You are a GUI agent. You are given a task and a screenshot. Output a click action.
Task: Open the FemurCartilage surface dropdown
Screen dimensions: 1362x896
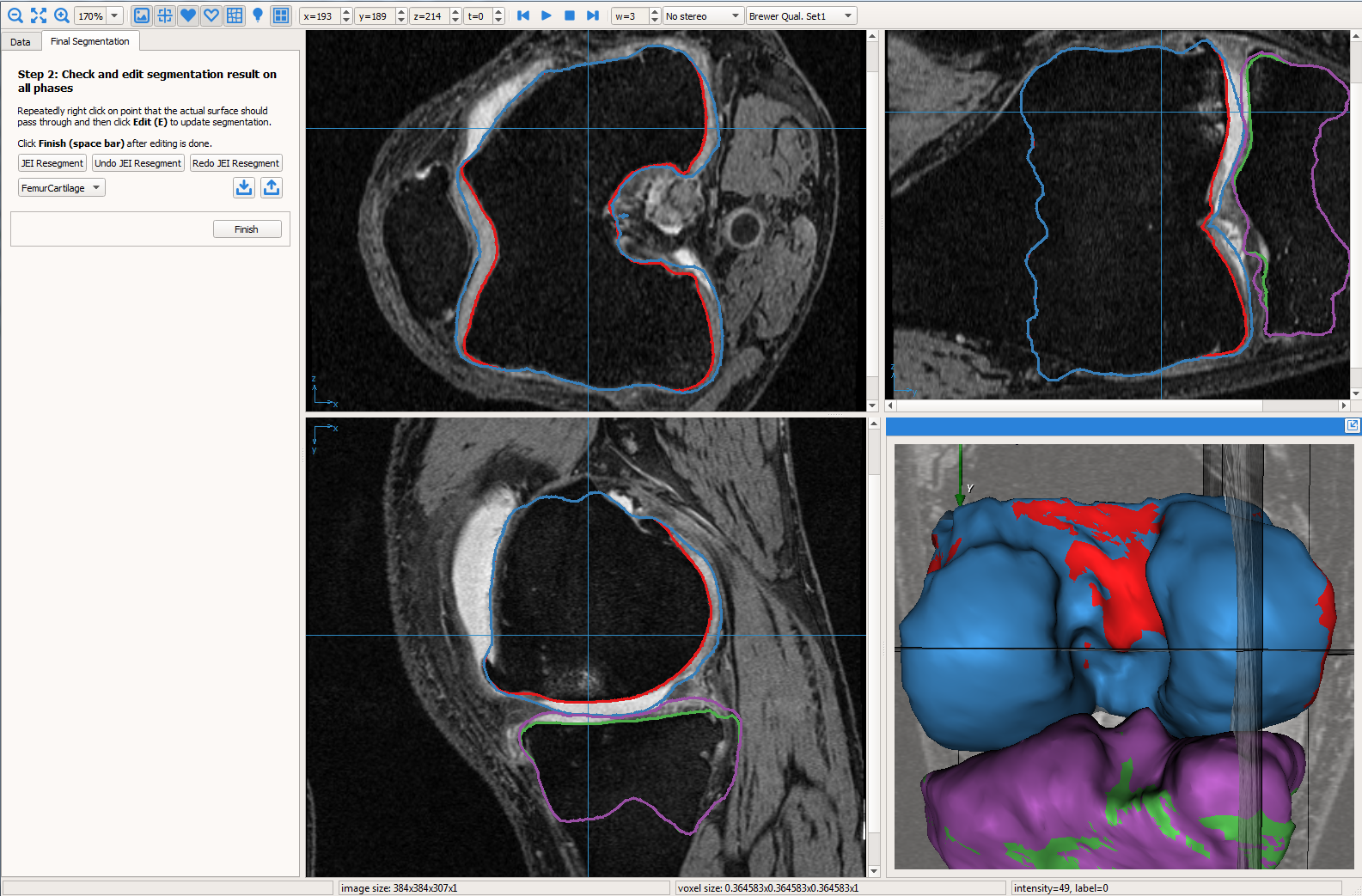[x=61, y=188]
